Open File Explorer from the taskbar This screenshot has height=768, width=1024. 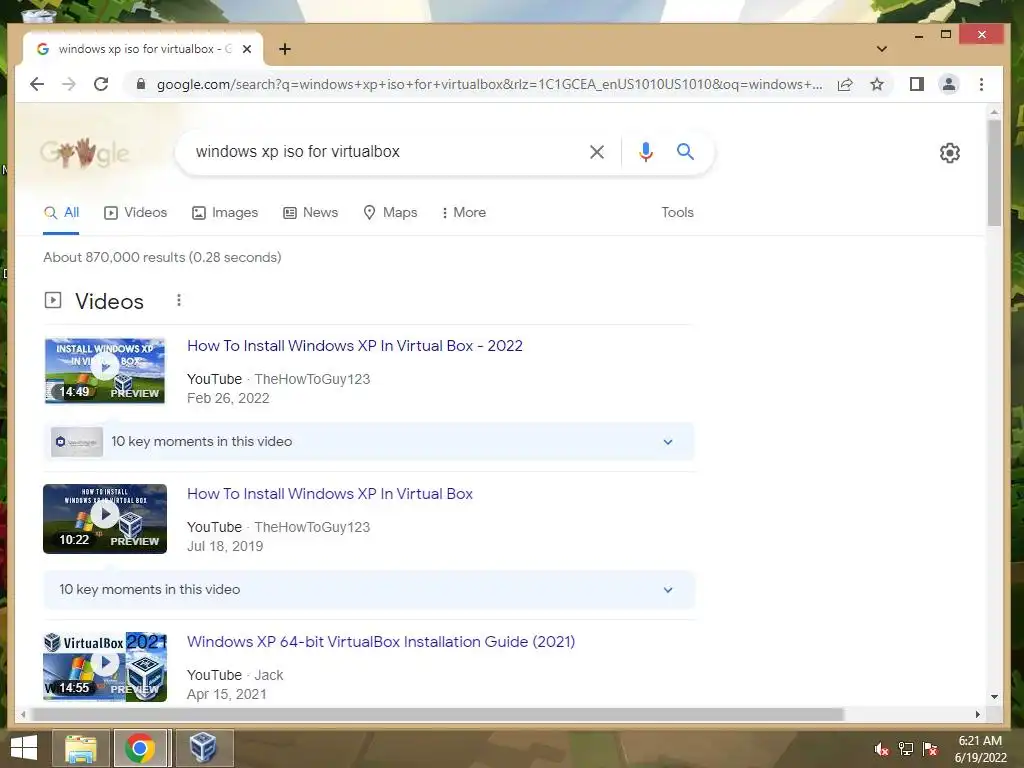pos(80,748)
